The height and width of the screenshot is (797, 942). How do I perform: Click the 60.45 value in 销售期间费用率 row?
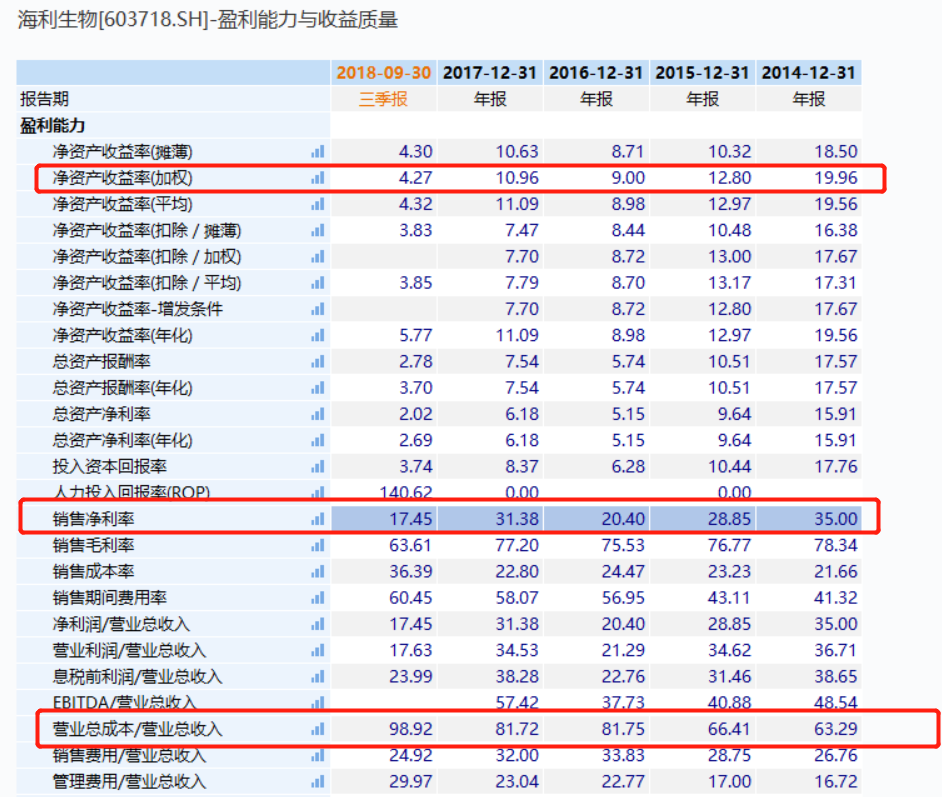[411, 598]
